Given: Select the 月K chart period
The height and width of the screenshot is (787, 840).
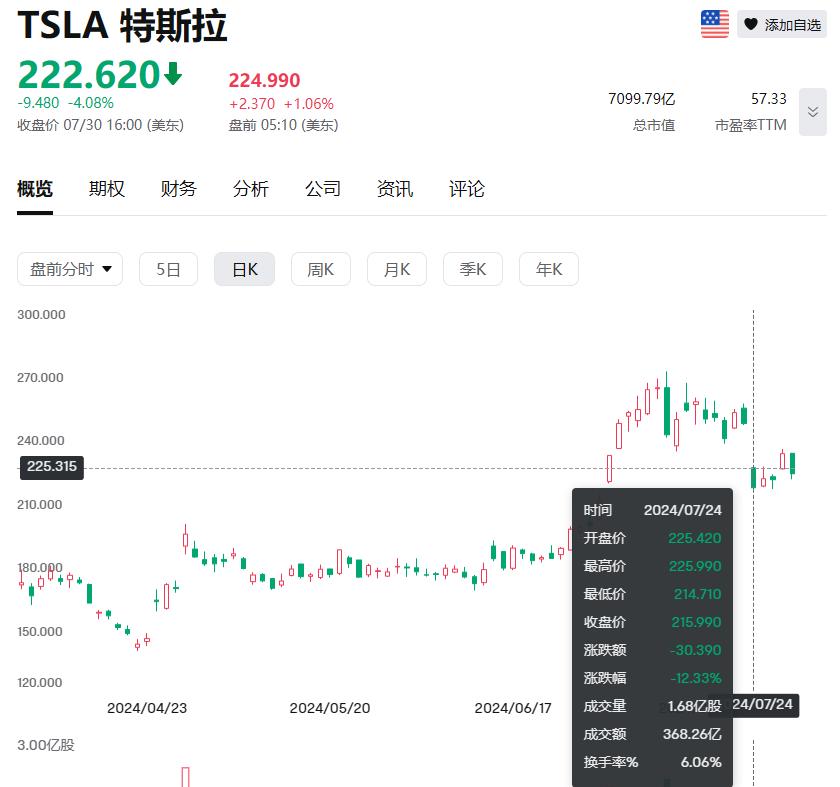Looking at the screenshot, I should (396, 269).
